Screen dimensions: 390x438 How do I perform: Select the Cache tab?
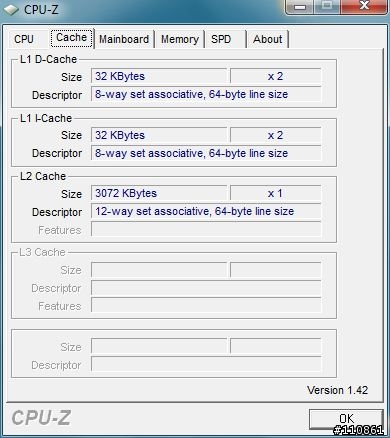72,38
